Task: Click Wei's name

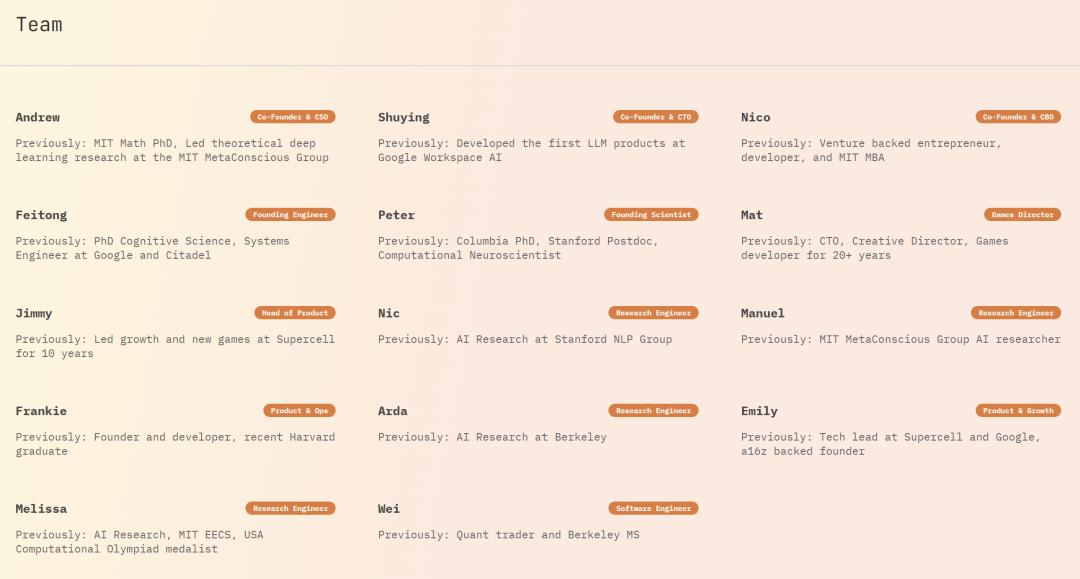Action: pos(389,510)
